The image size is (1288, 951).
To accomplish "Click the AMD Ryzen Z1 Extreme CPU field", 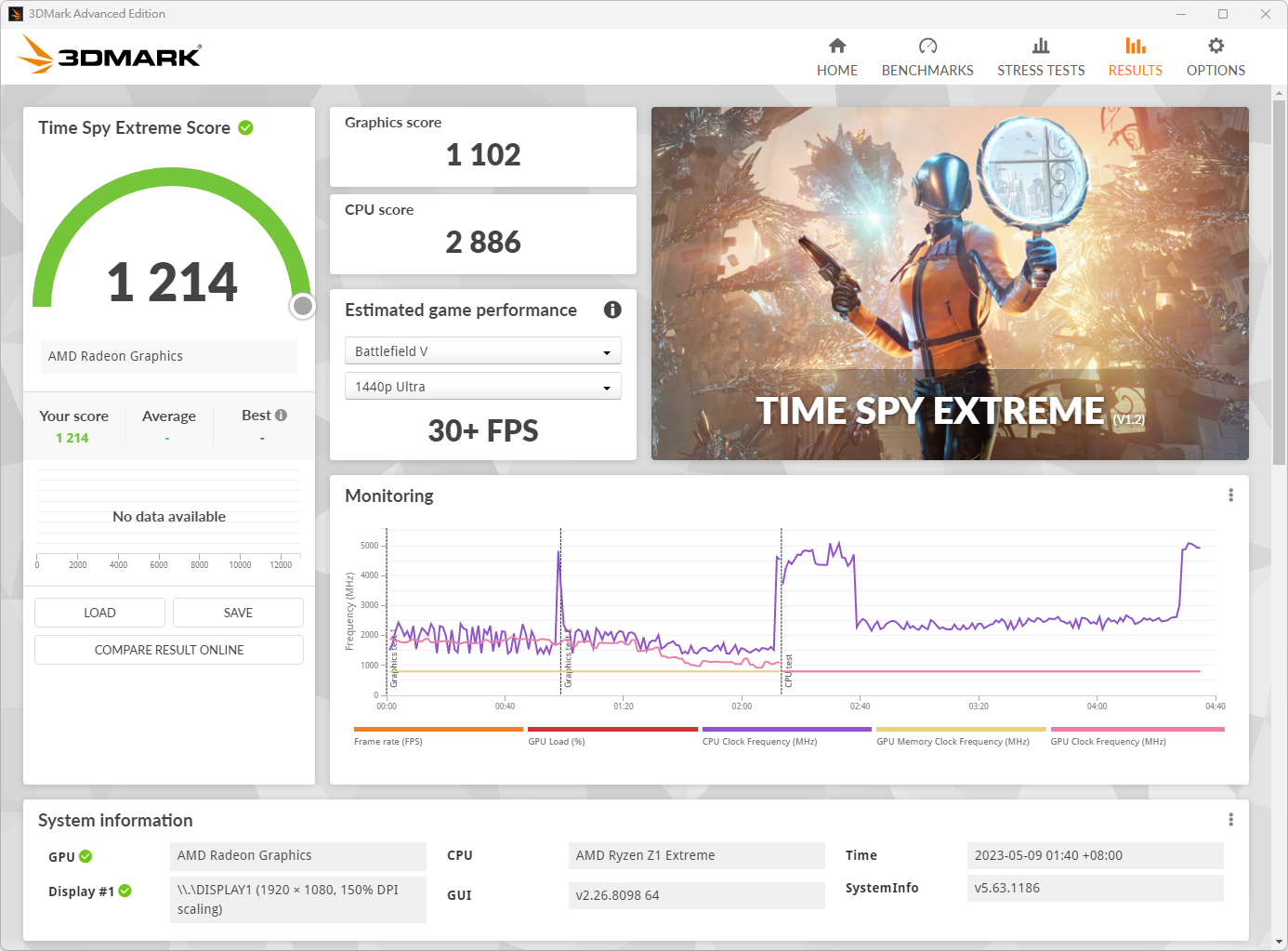I will (697, 855).
